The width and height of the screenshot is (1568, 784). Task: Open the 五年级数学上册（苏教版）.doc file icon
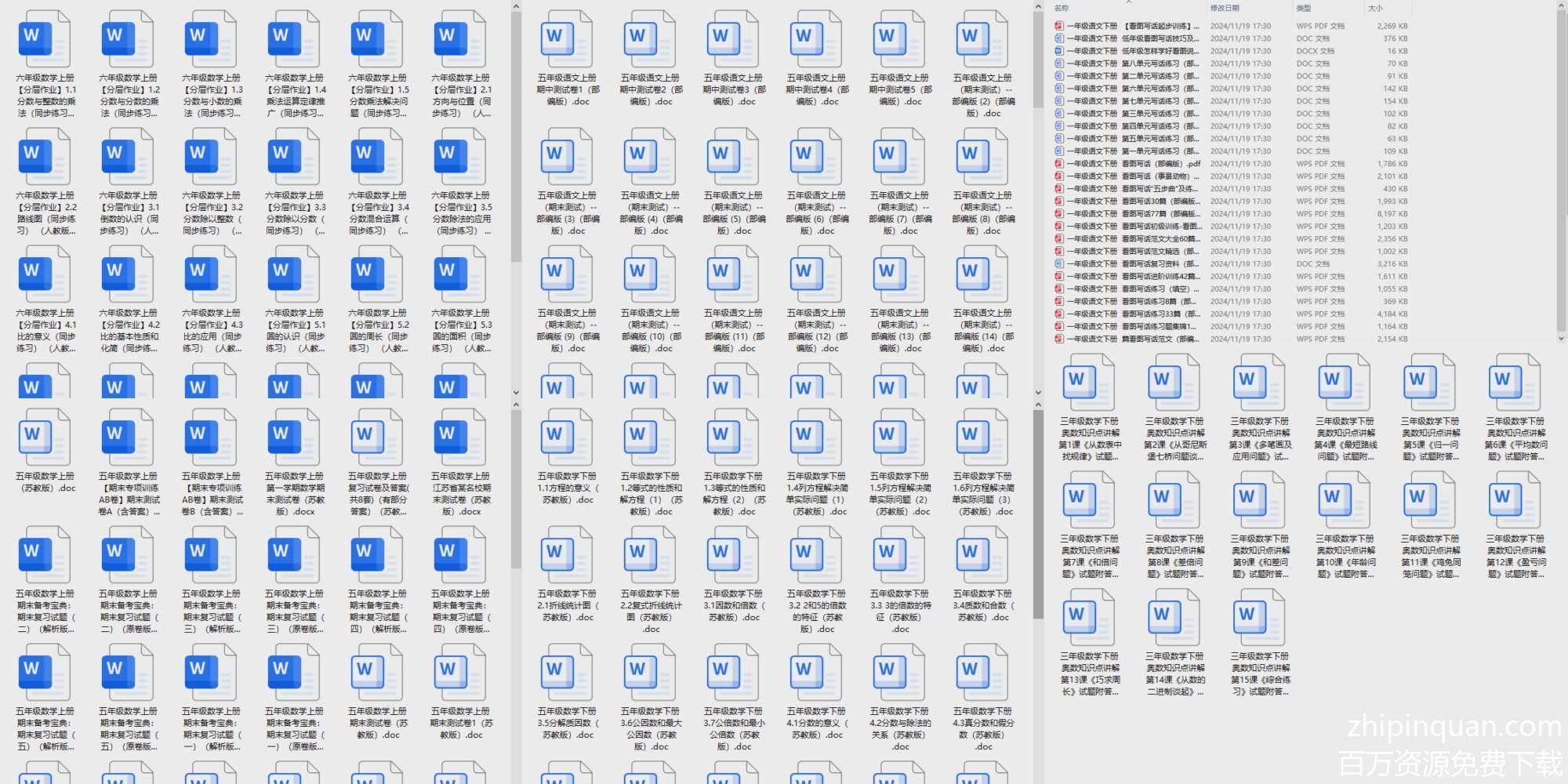coord(45,437)
